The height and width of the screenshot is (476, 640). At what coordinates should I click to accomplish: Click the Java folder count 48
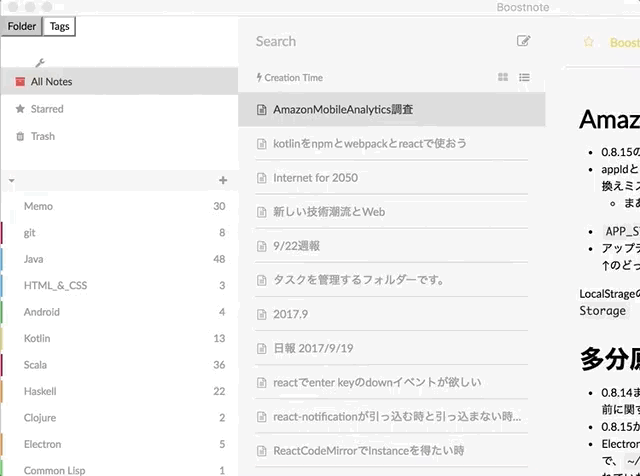coord(219,259)
